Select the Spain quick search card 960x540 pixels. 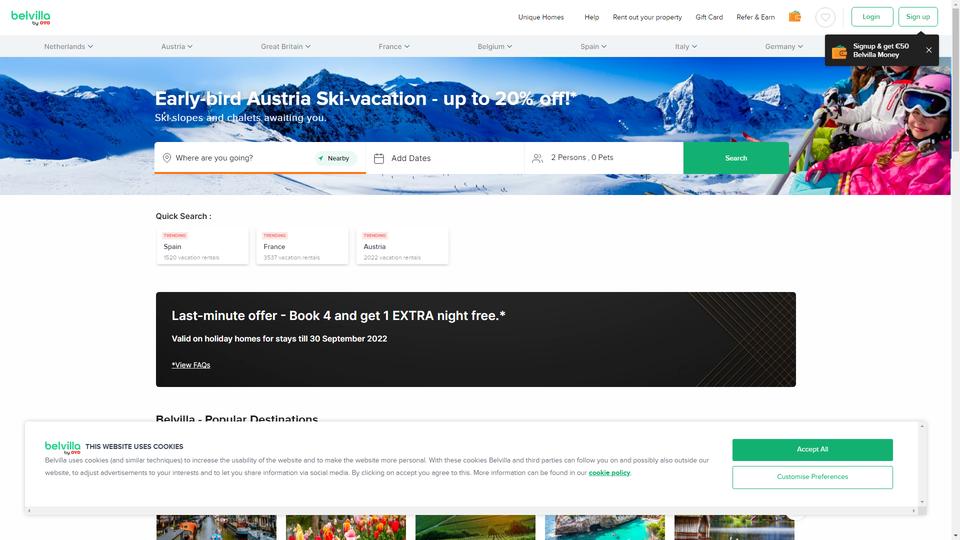[203, 246]
